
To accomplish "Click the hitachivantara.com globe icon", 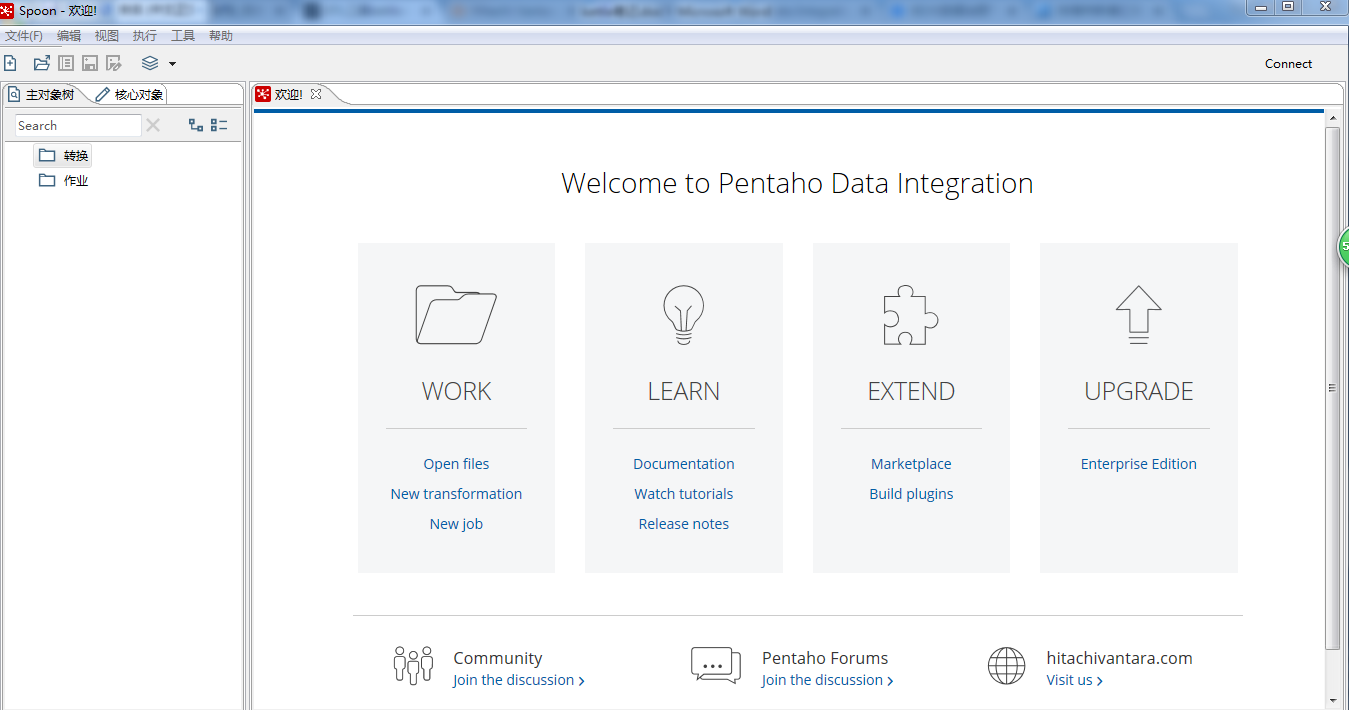I will 1006,665.
